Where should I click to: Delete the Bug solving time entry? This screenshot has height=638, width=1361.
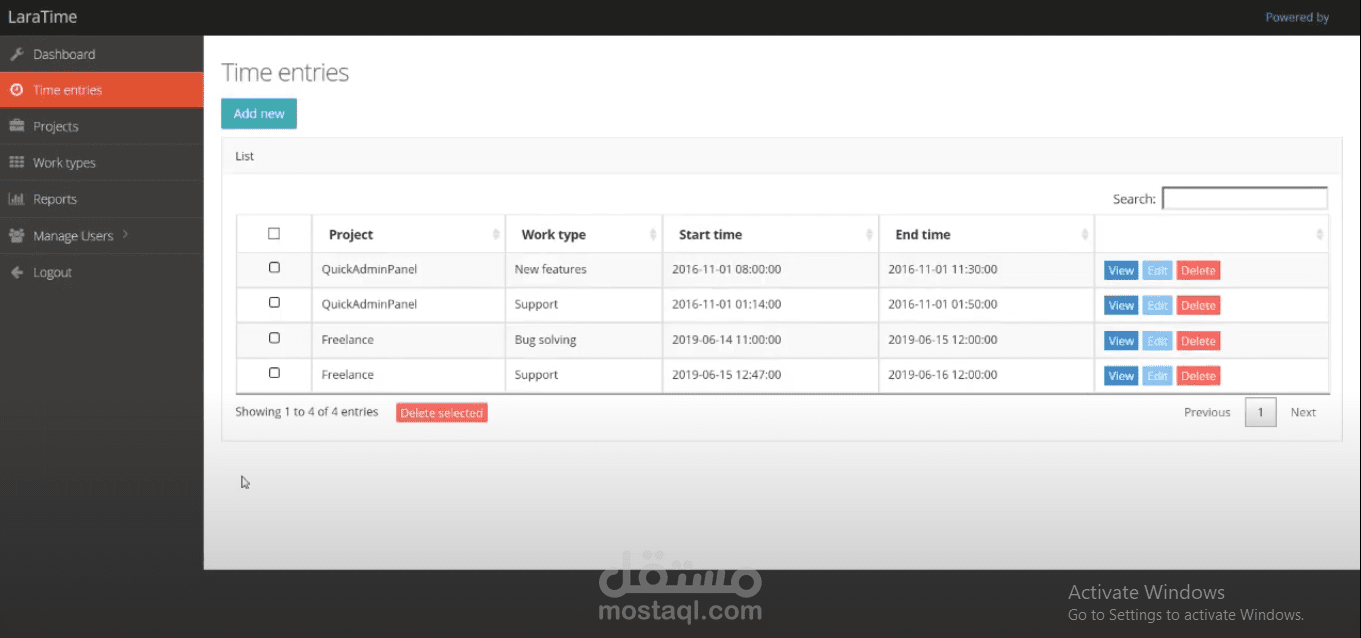pyautogui.click(x=1198, y=341)
